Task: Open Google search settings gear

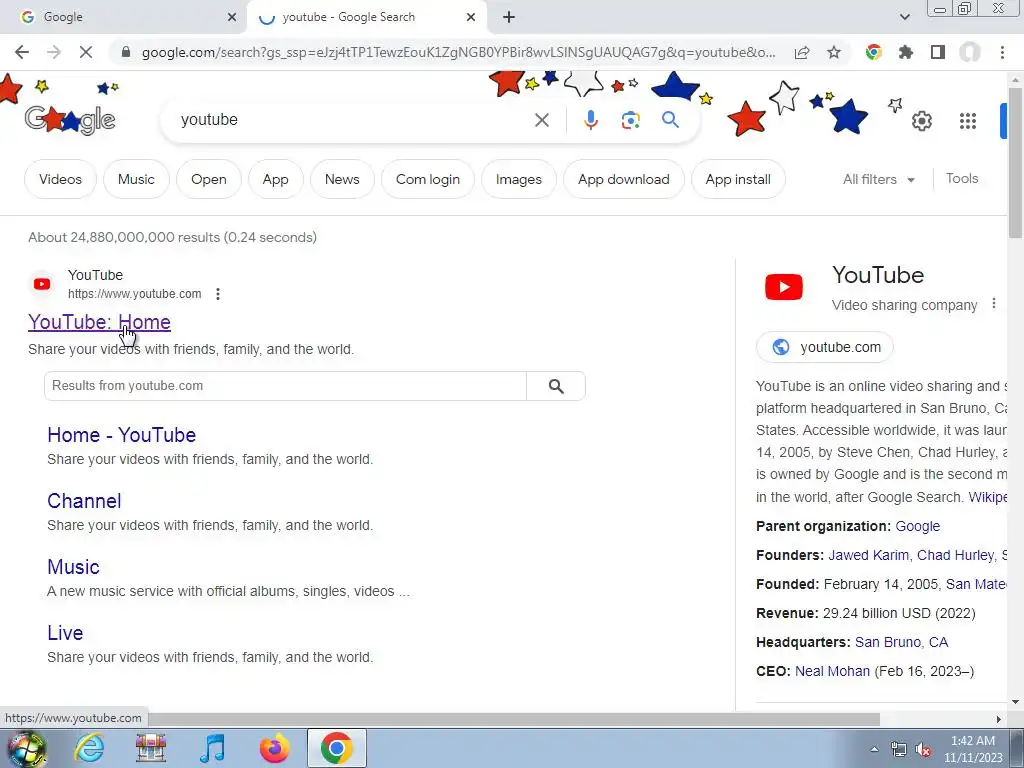Action: pyautogui.click(x=921, y=121)
